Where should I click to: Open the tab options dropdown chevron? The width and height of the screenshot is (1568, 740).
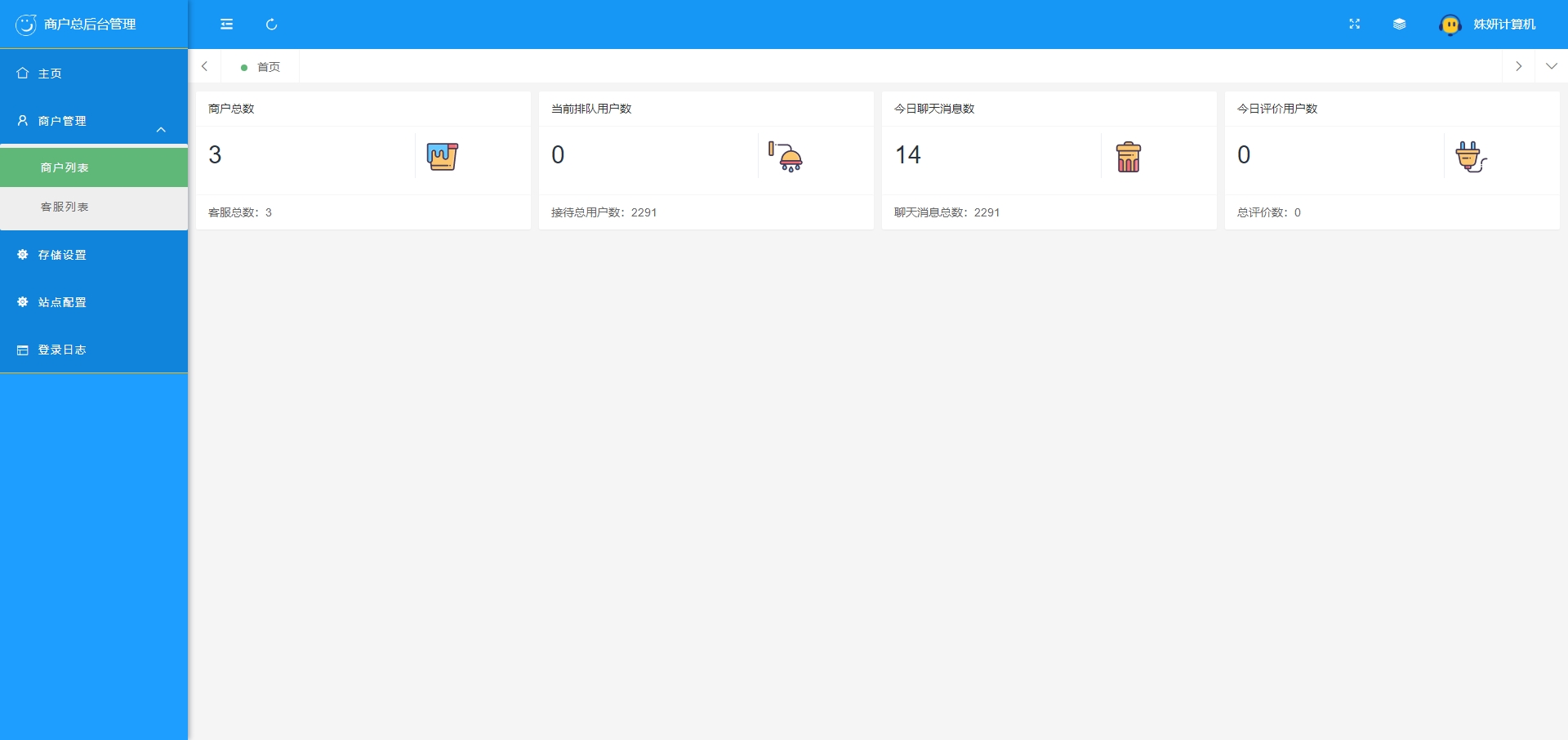[x=1551, y=66]
